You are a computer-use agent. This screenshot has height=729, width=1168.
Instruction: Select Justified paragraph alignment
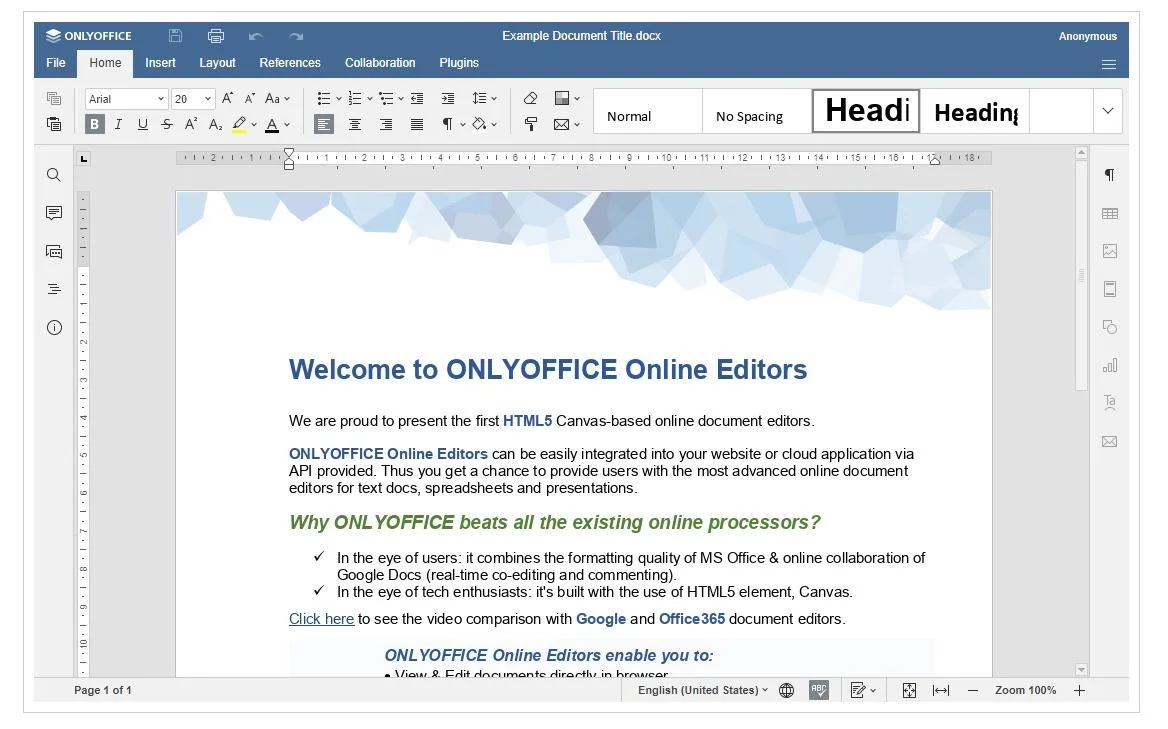(x=417, y=124)
